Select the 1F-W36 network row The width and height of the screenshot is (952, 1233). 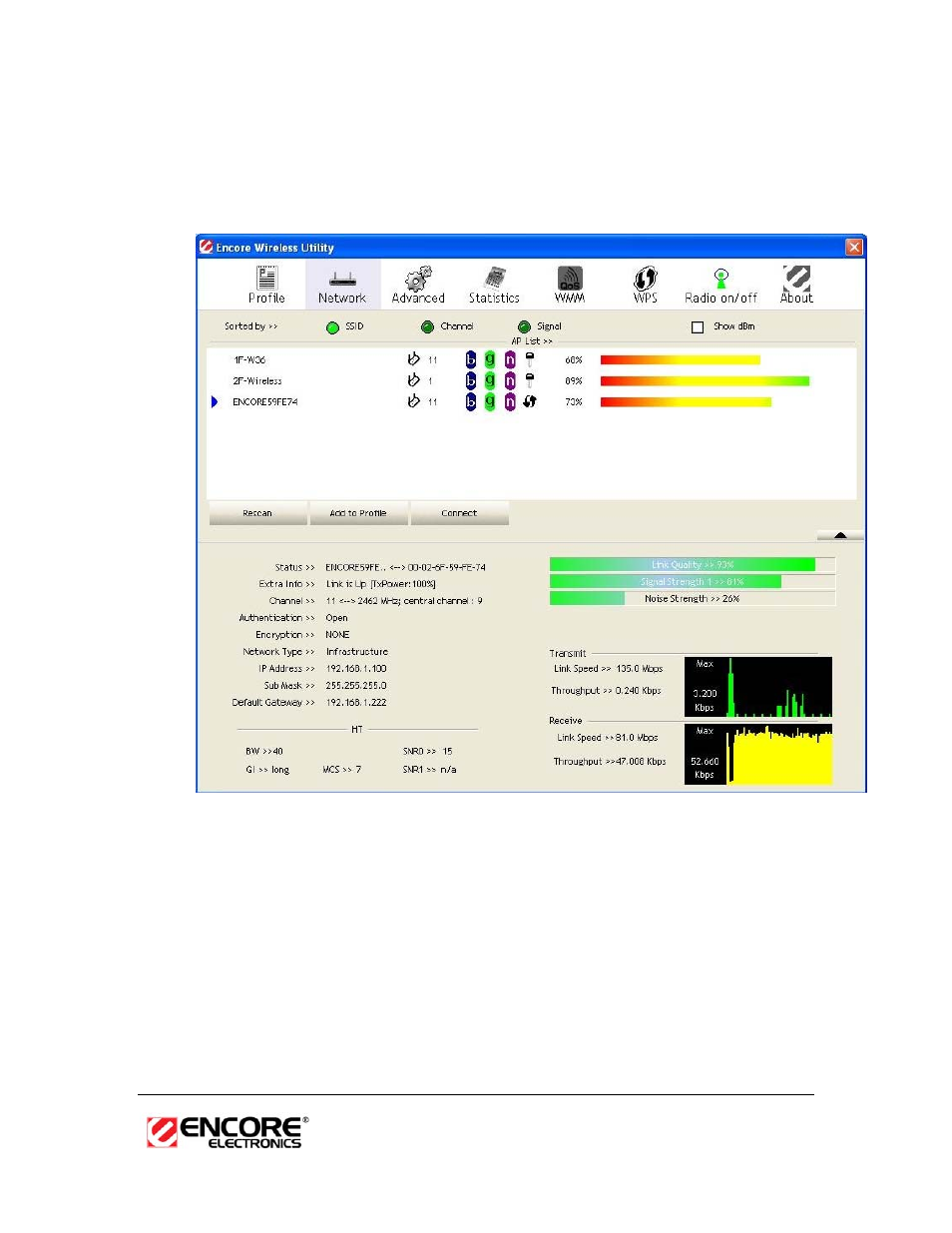tap(531, 359)
